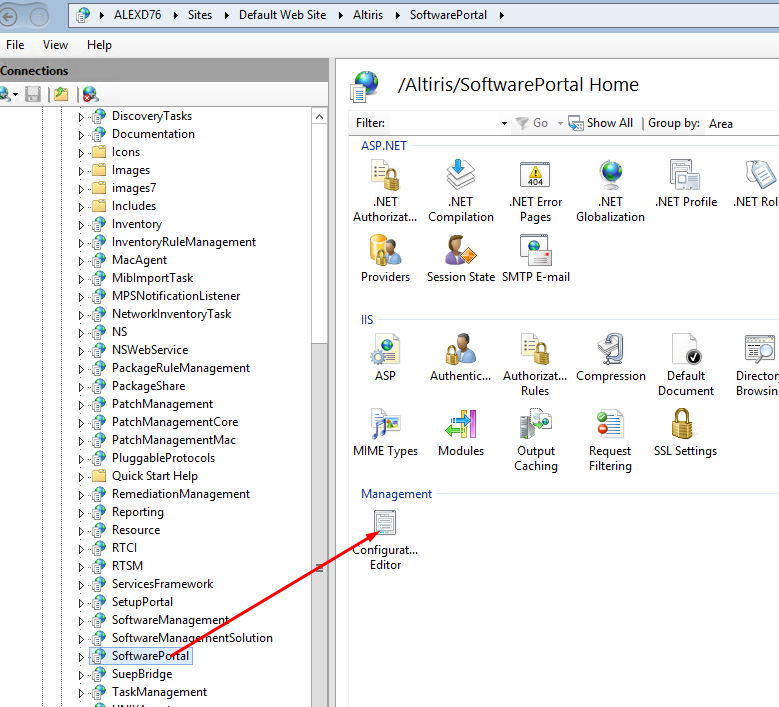
Task: Open the Group by dropdown
Action: 742,124
